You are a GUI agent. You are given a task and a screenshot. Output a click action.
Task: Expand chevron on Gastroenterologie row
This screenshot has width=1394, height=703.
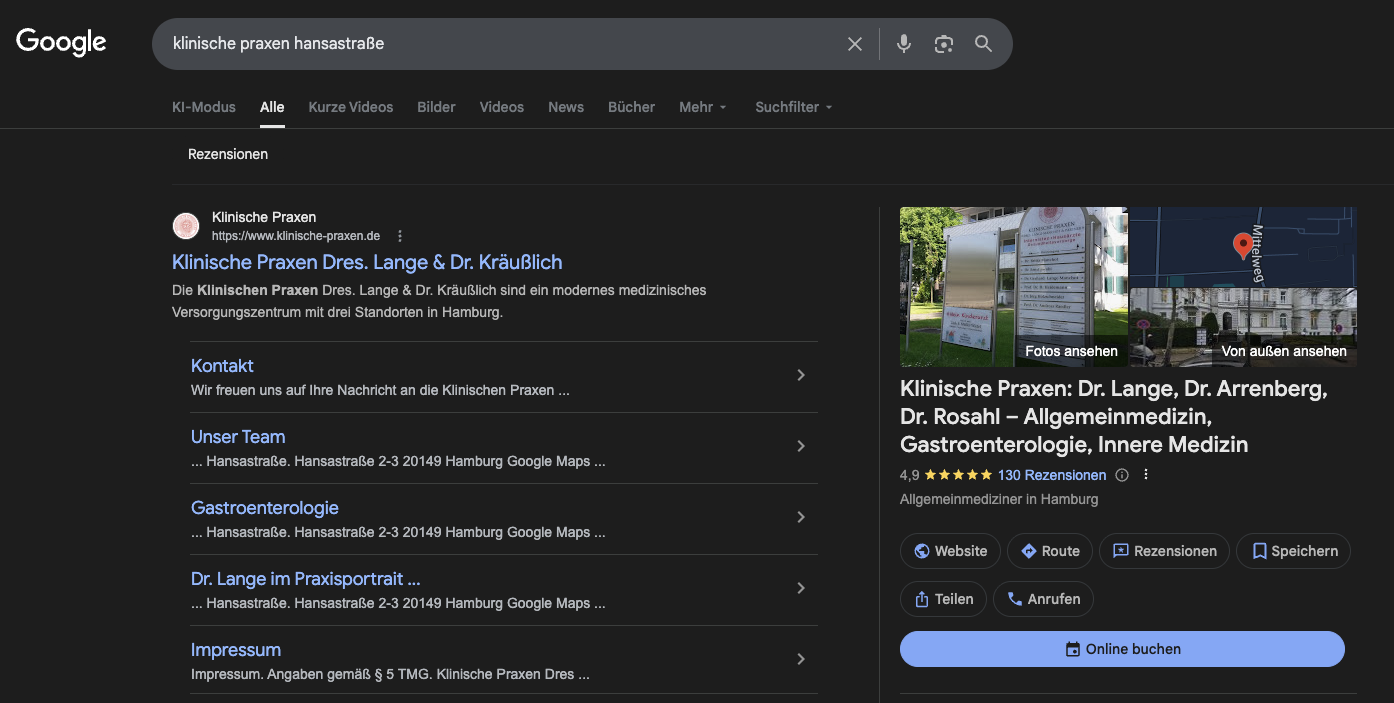click(x=801, y=517)
